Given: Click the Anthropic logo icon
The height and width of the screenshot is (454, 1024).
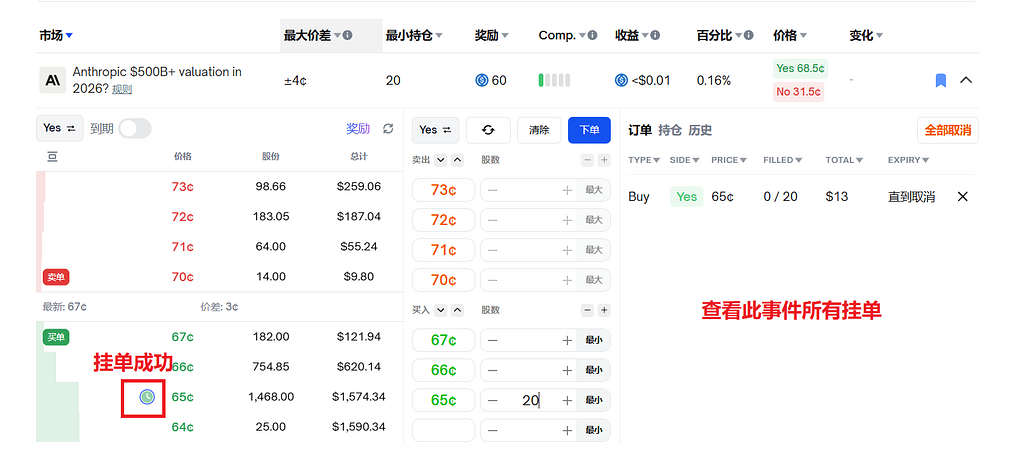Looking at the screenshot, I should click(x=52, y=80).
